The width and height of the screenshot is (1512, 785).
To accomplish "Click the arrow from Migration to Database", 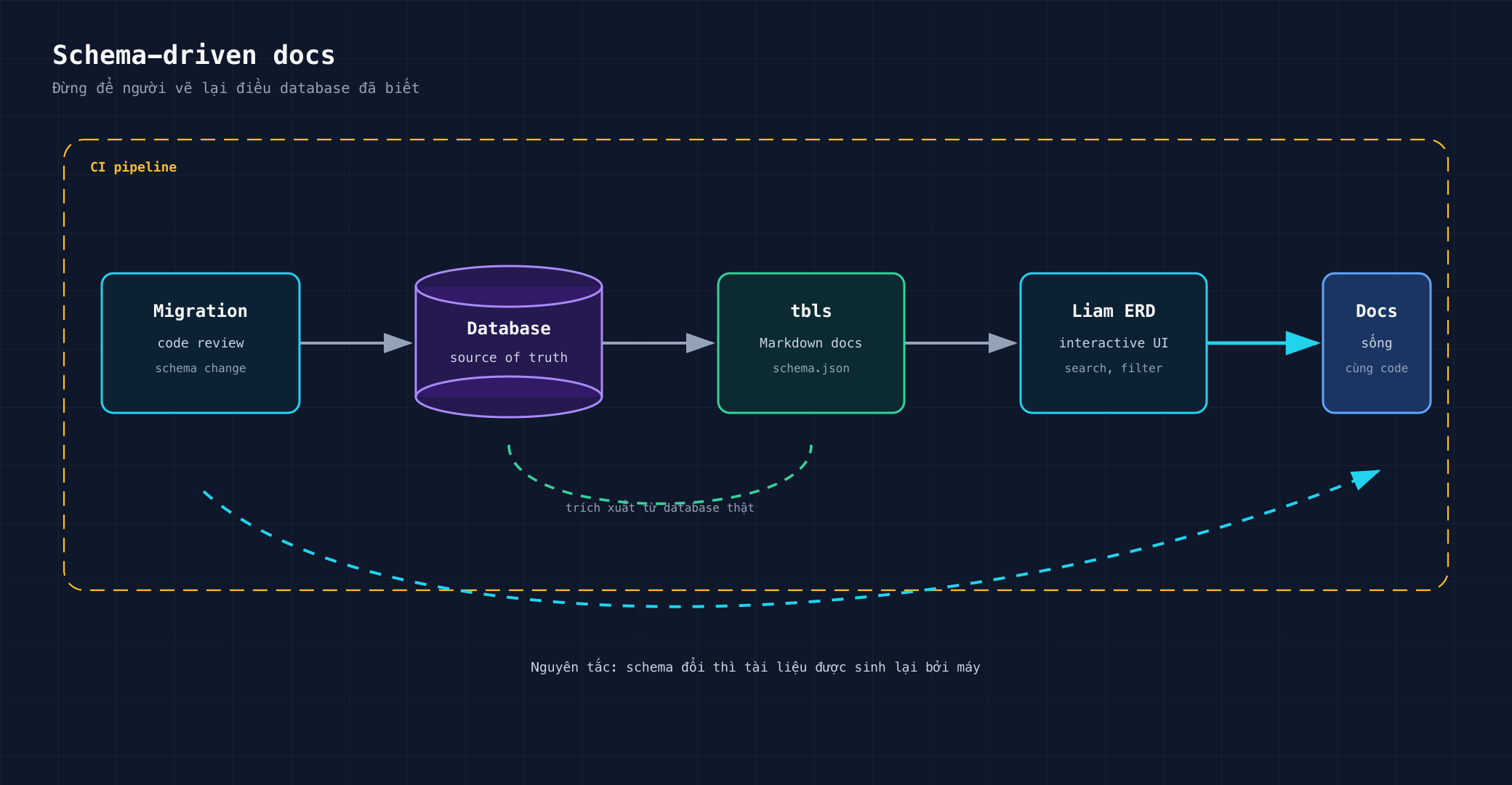I will tap(356, 343).
